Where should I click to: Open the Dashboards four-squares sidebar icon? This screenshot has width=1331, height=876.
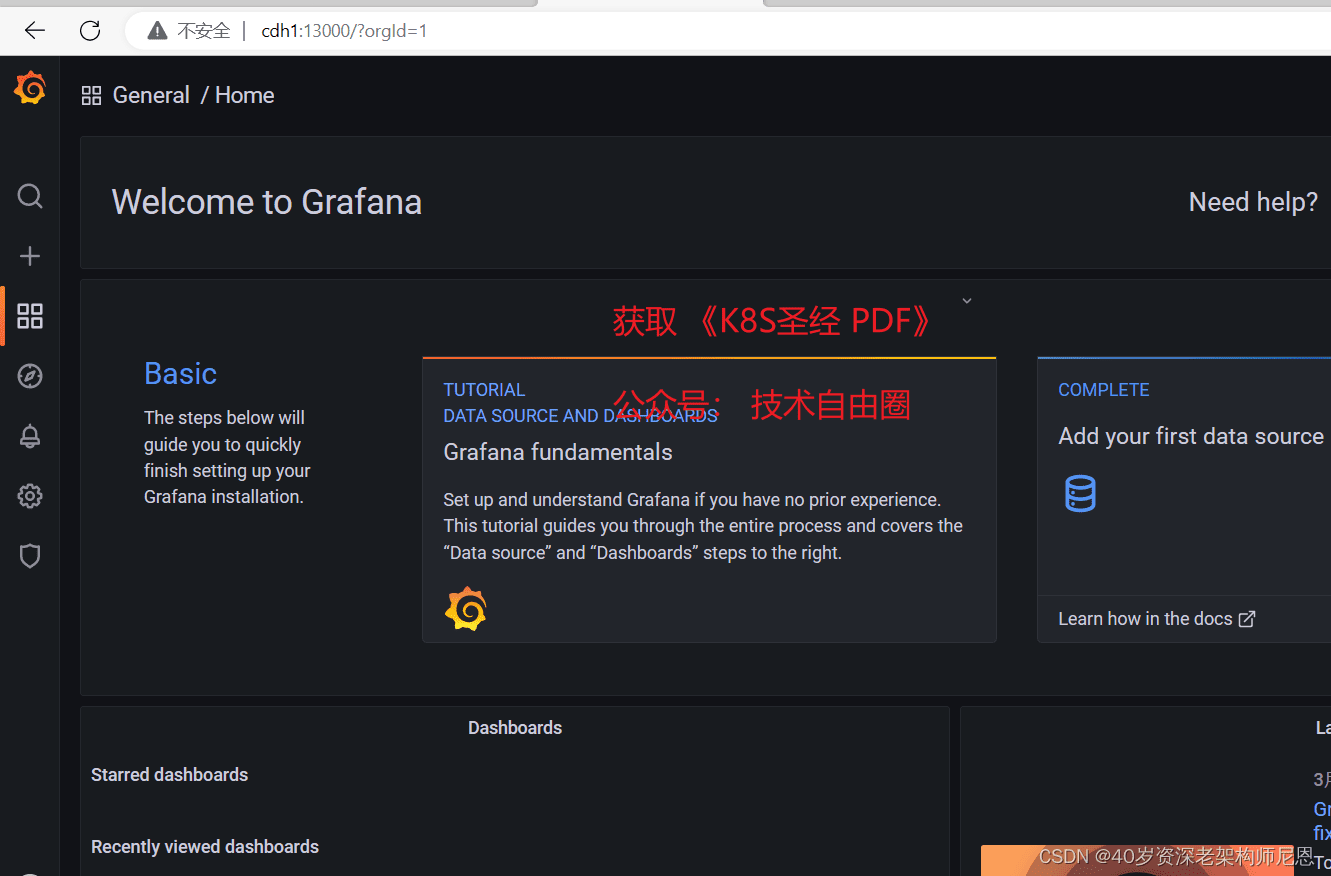[30, 316]
